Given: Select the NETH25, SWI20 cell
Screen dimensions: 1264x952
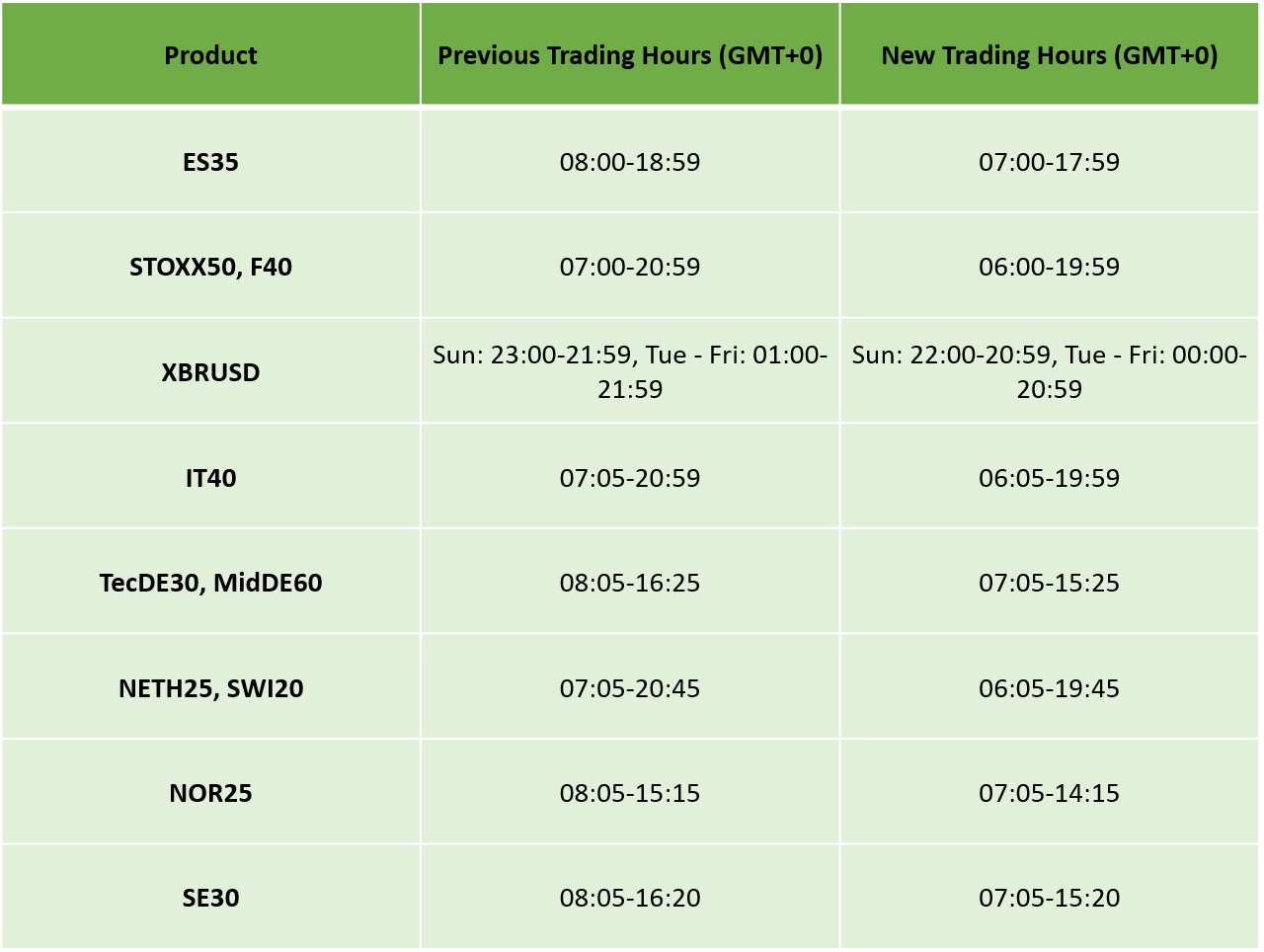Looking at the screenshot, I should point(210,688).
